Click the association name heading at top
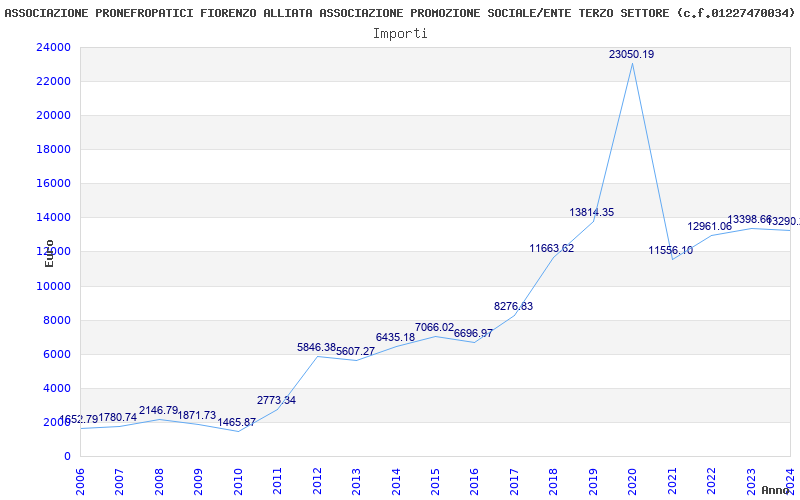The height and width of the screenshot is (500, 800). pos(400,13)
